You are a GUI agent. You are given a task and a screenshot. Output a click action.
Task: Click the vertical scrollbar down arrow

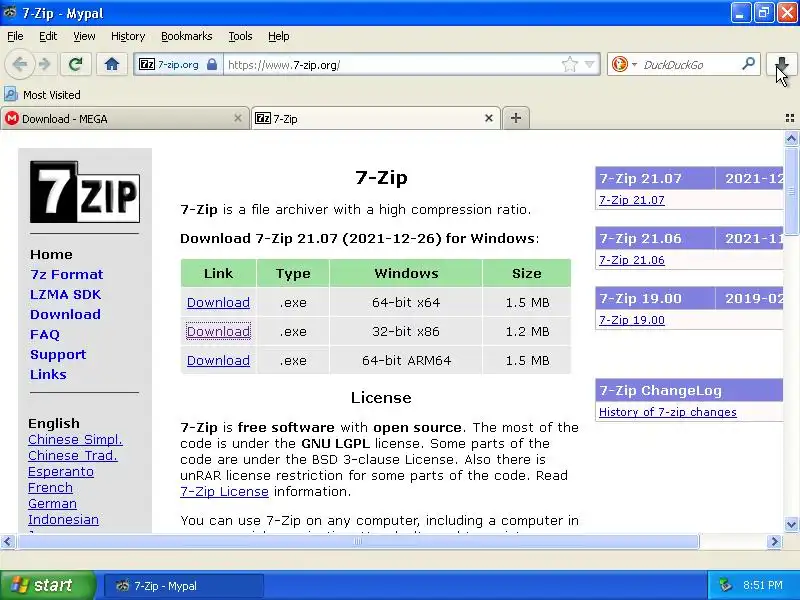click(791, 524)
